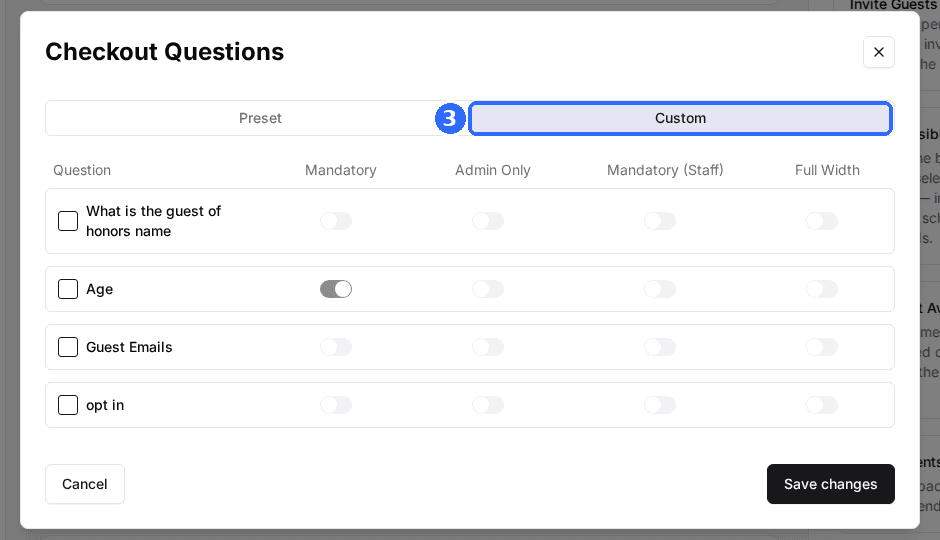
Task: Click the 'opt in' question label
Action: coord(105,405)
